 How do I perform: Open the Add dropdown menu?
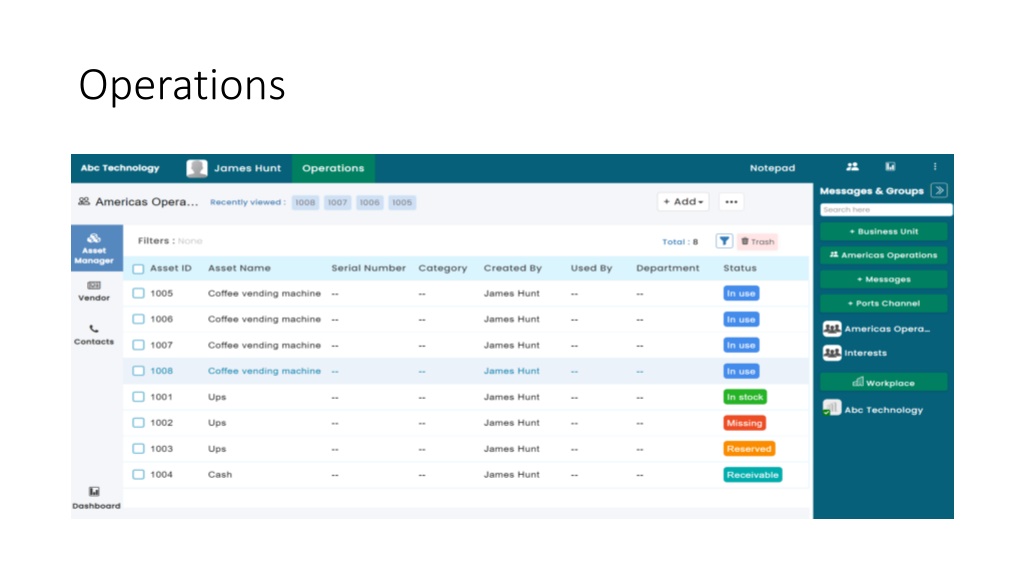tap(683, 202)
